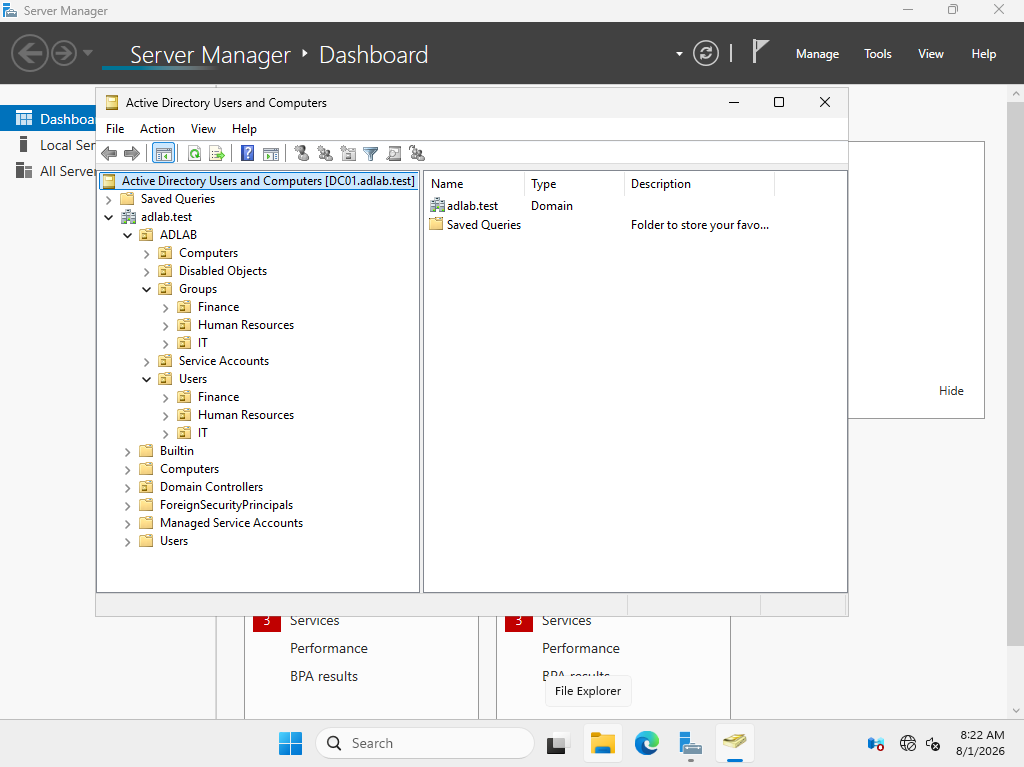Open Local Server in Server Manager sidebar
The width and height of the screenshot is (1024, 767).
click(48, 145)
